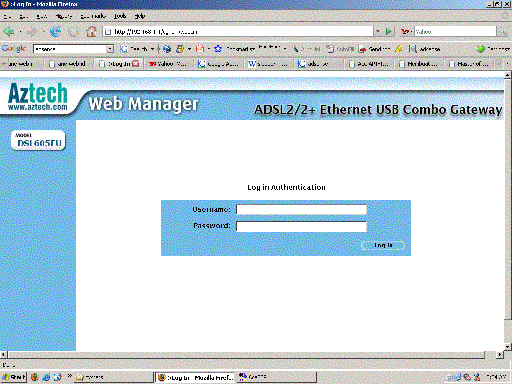
Task: Click the green Back arrow button
Action: (9, 32)
